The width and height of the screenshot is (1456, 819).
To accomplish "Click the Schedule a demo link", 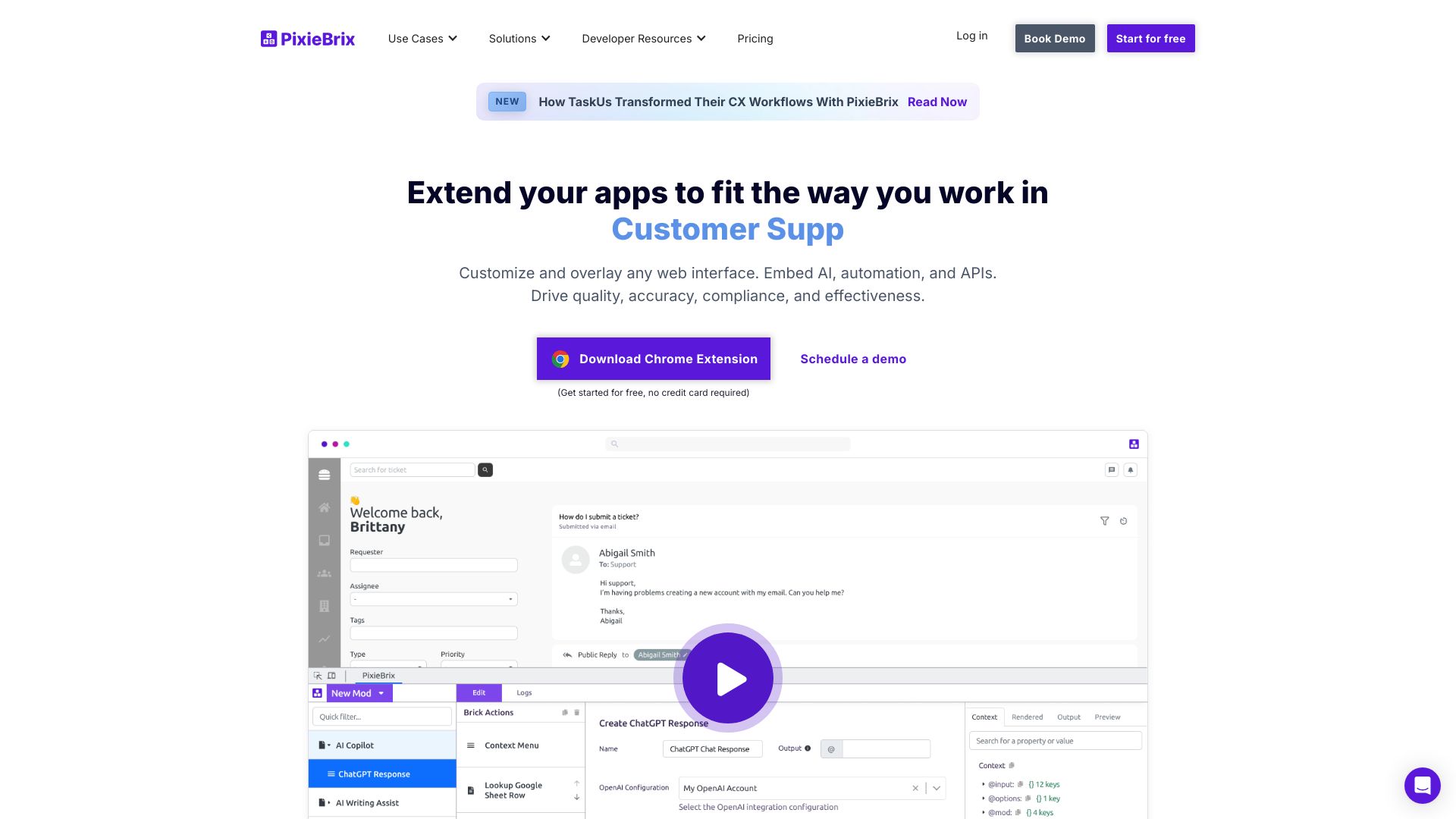I will click(x=853, y=358).
